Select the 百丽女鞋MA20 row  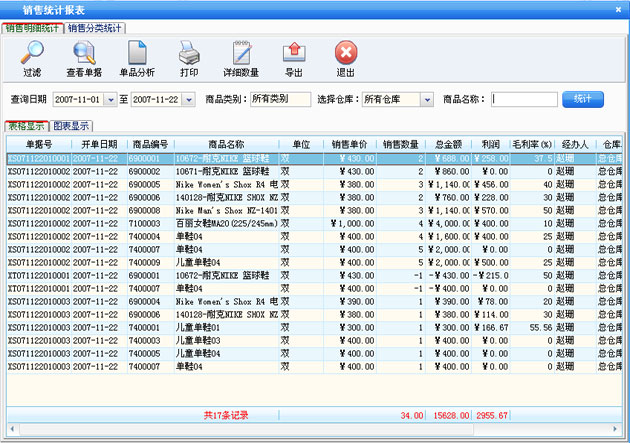pyautogui.click(x=225, y=224)
